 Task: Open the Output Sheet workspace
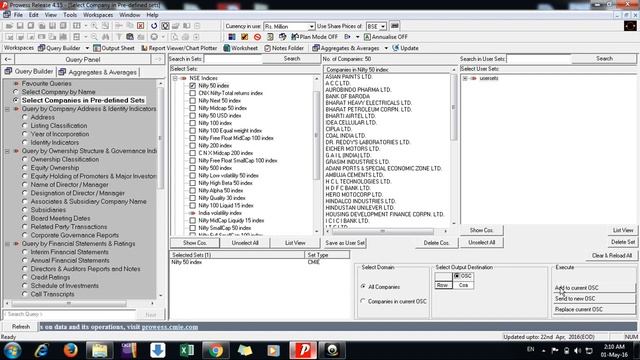click(114, 48)
